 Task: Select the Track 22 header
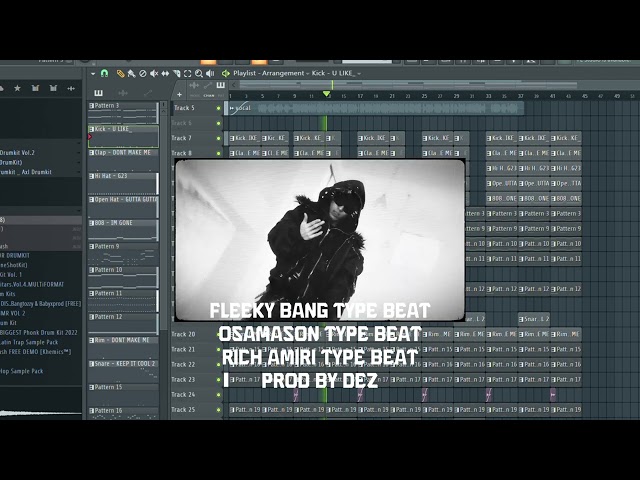[196, 364]
